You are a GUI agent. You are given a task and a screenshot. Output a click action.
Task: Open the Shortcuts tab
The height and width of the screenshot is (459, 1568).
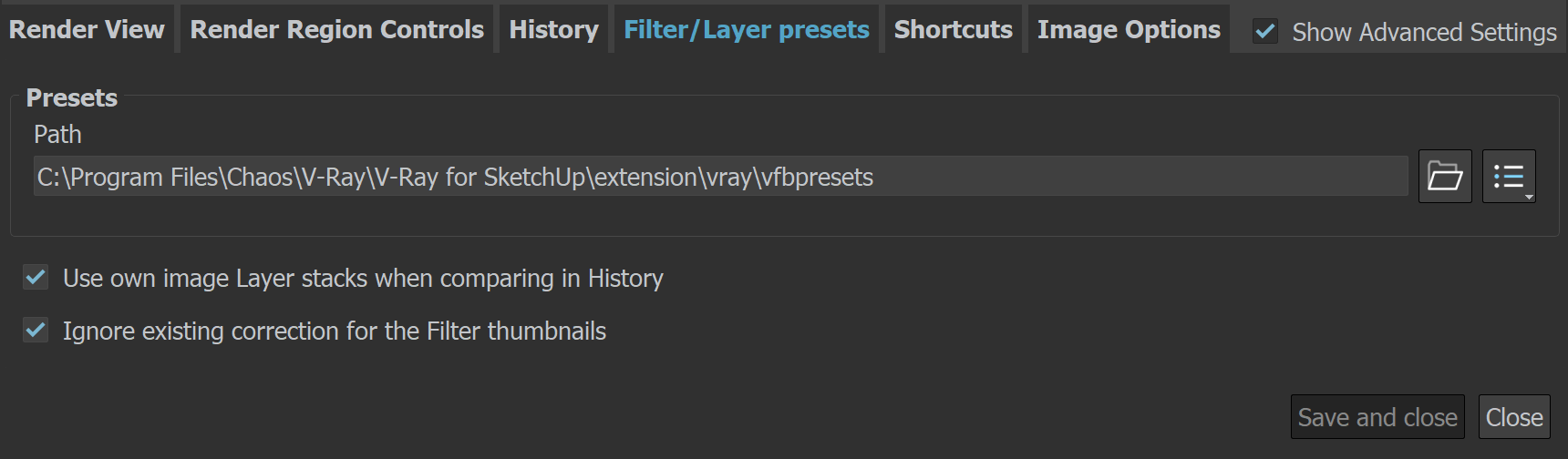(953, 29)
